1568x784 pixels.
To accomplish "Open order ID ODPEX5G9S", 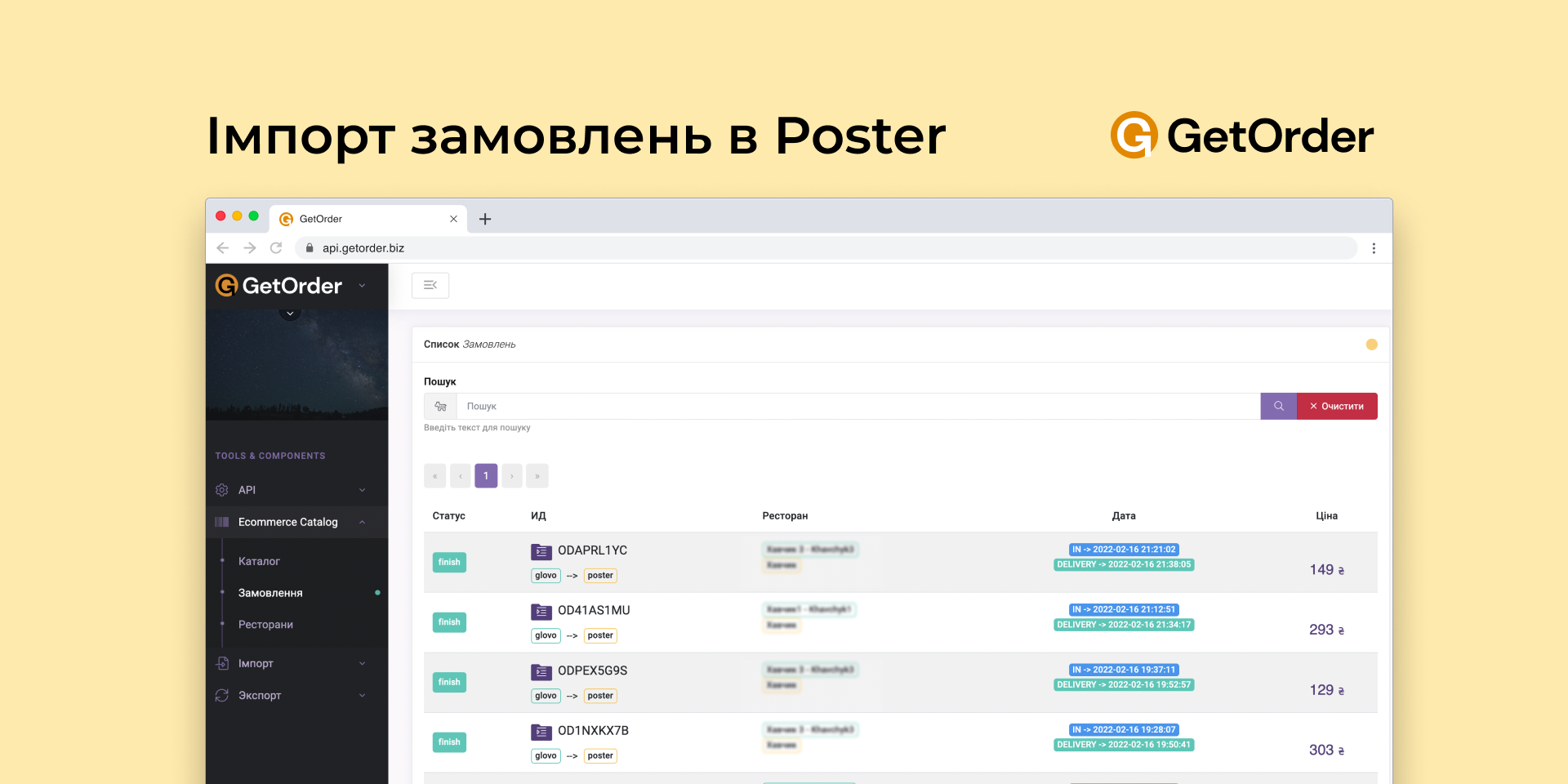I will pyautogui.click(x=592, y=671).
